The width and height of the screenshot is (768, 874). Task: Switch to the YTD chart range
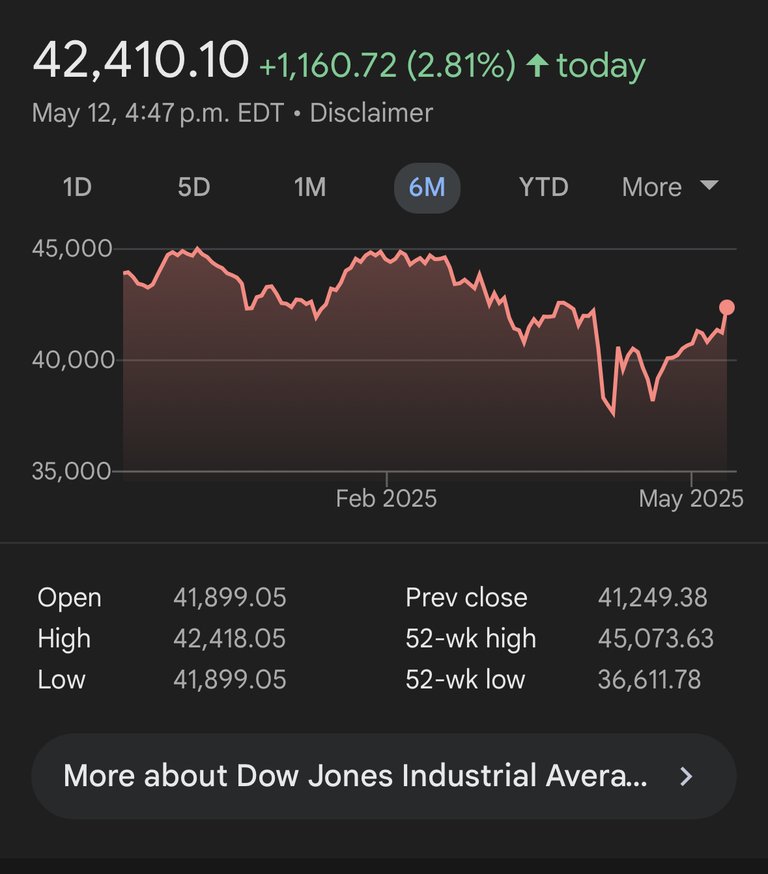(x=543, y=187)
